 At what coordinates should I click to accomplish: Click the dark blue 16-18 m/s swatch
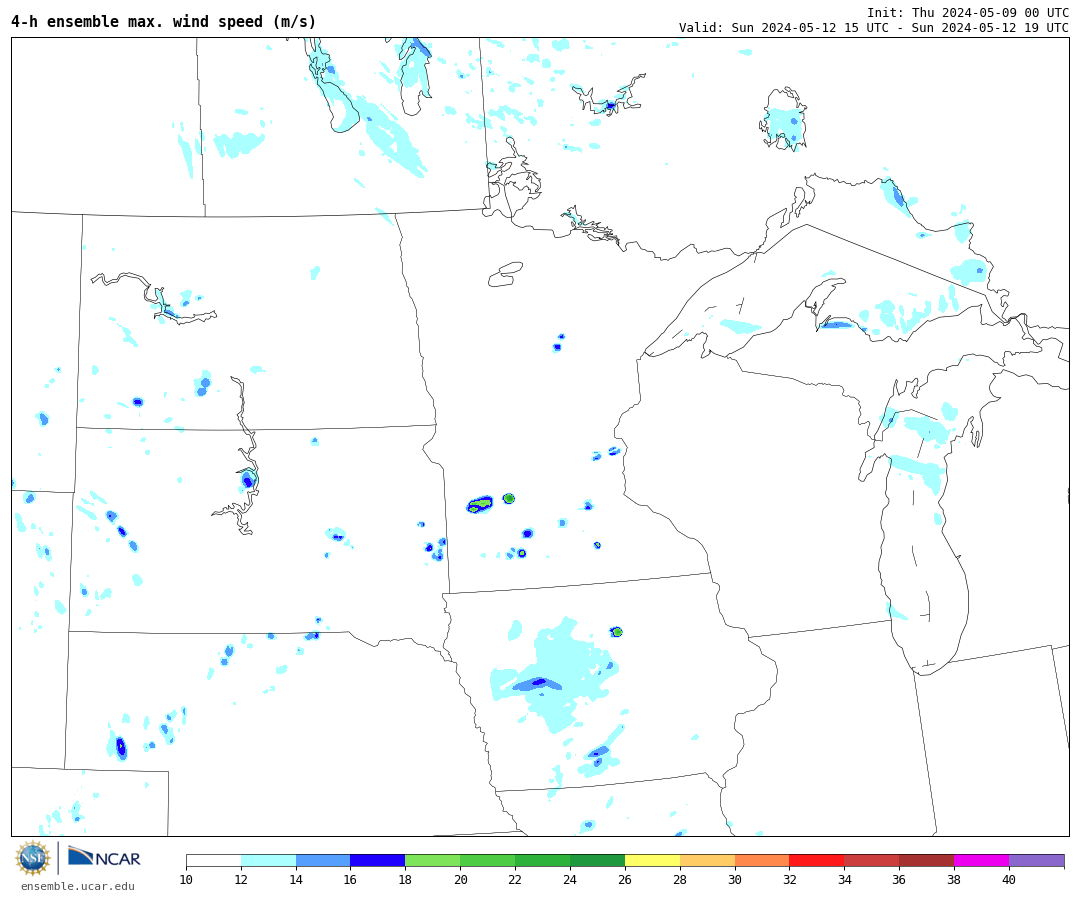tap(378, 860)
